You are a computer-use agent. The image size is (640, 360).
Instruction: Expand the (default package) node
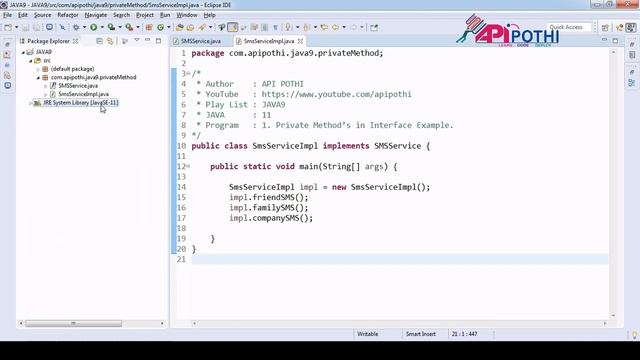(x=38, y=69)
